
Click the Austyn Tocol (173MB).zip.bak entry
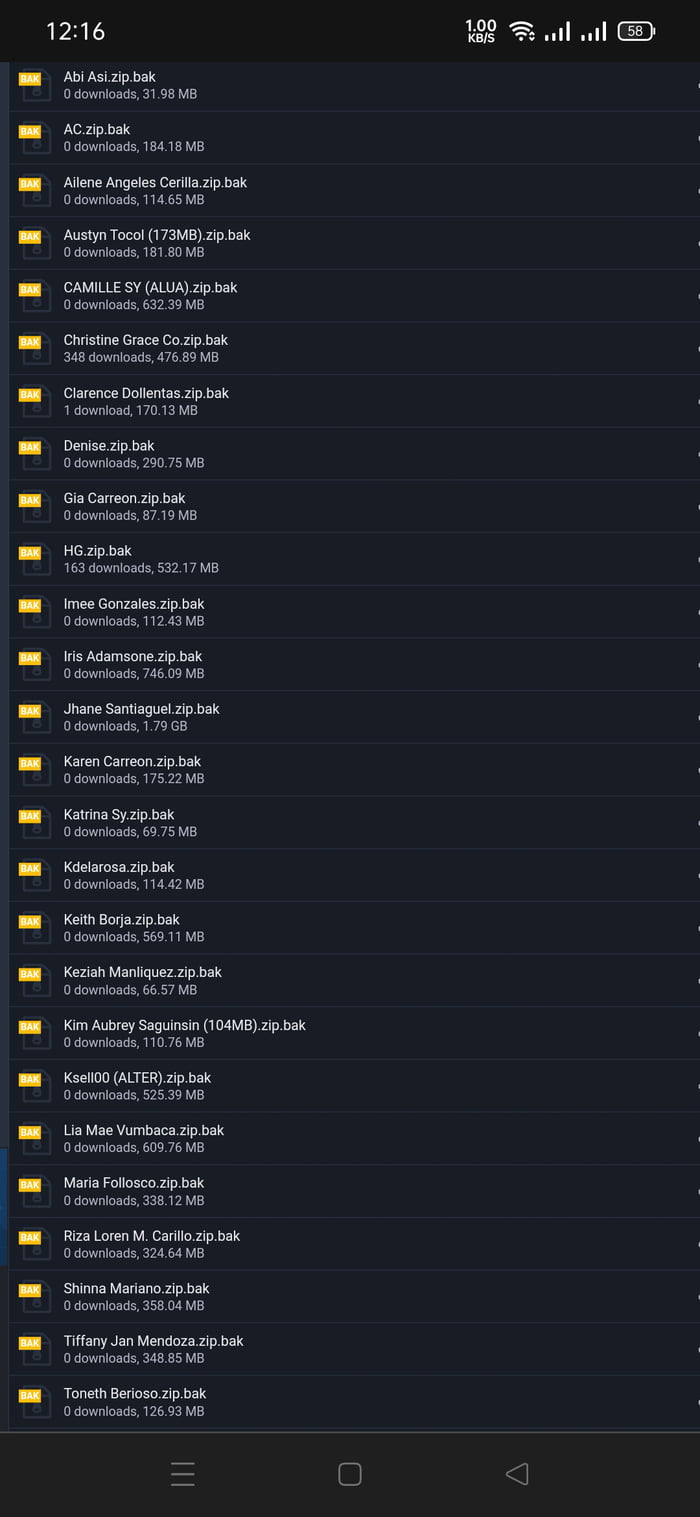pyautogui.click(x=157, y=235)
